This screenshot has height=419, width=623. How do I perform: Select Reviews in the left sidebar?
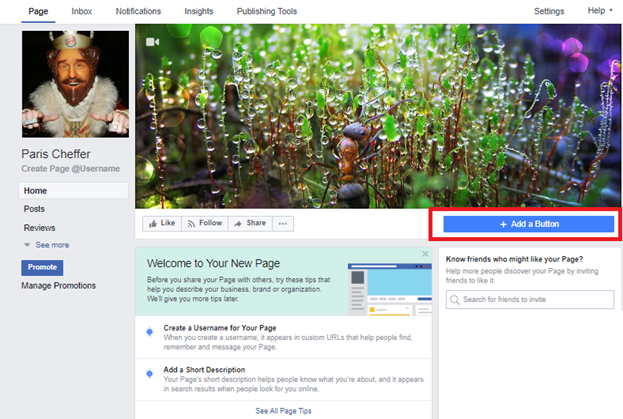click(39, 228)
